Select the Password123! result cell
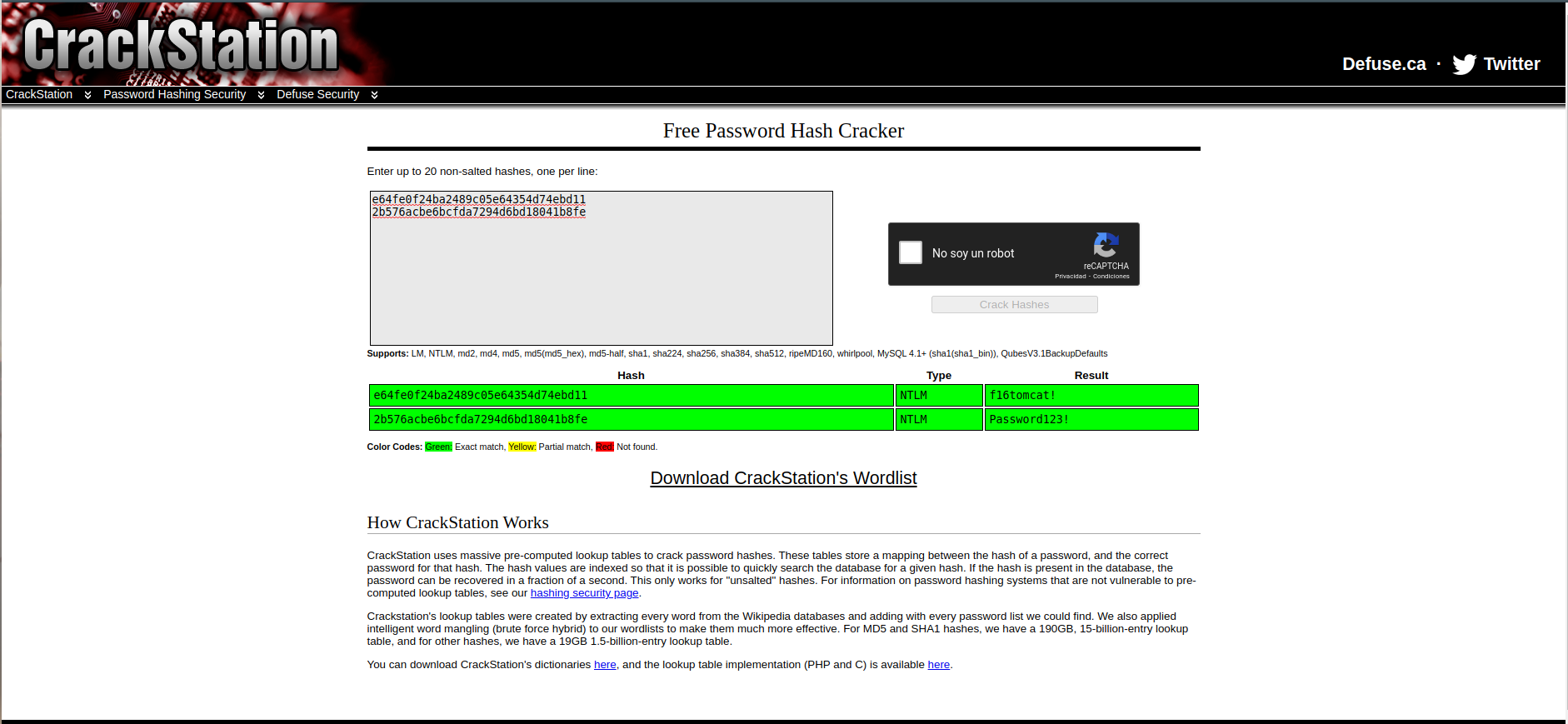The height and width of the screenshot is (724, 1568). [1091, 419]
